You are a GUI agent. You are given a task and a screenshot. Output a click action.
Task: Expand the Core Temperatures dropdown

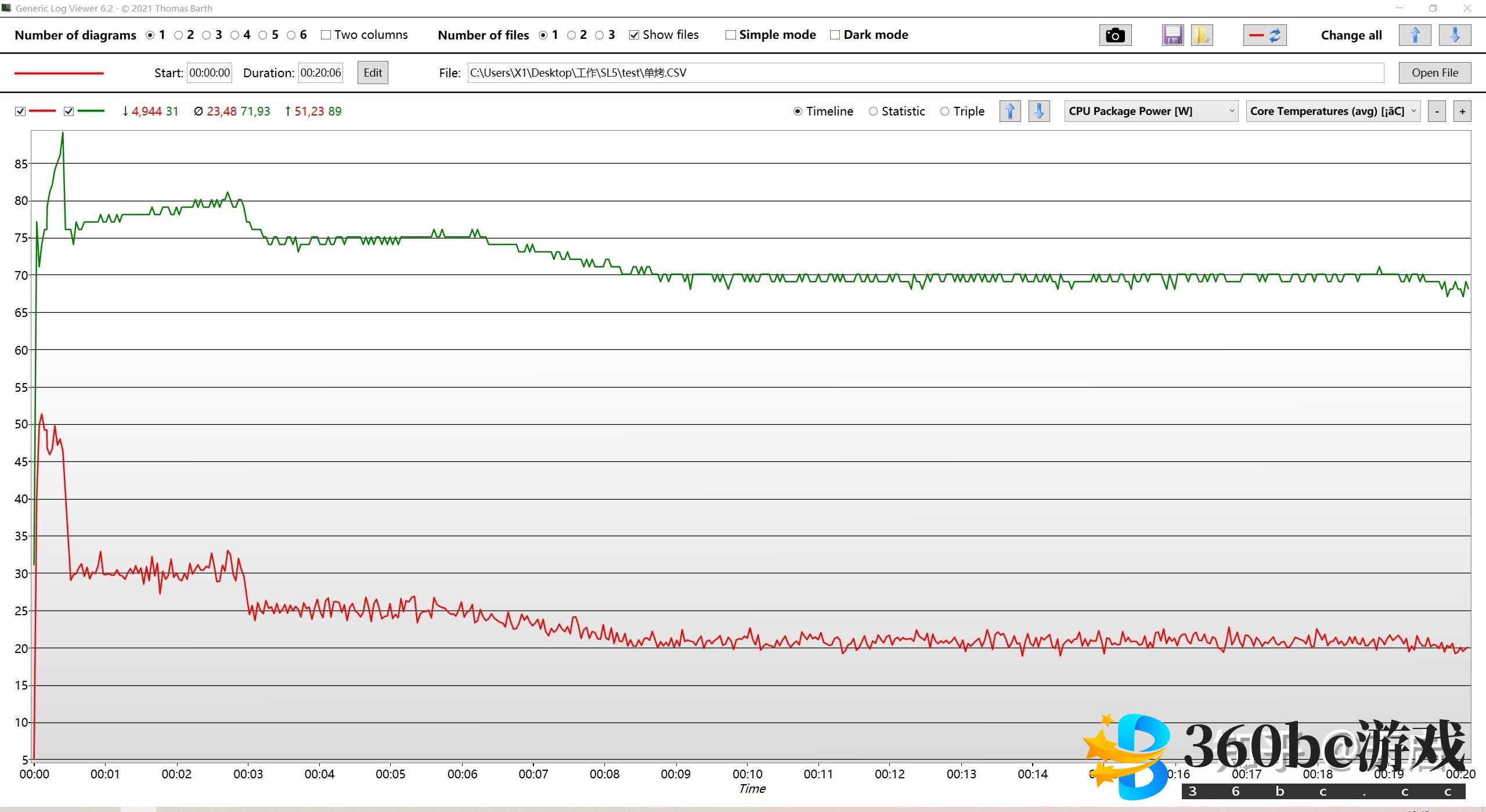click(1333, 111)
